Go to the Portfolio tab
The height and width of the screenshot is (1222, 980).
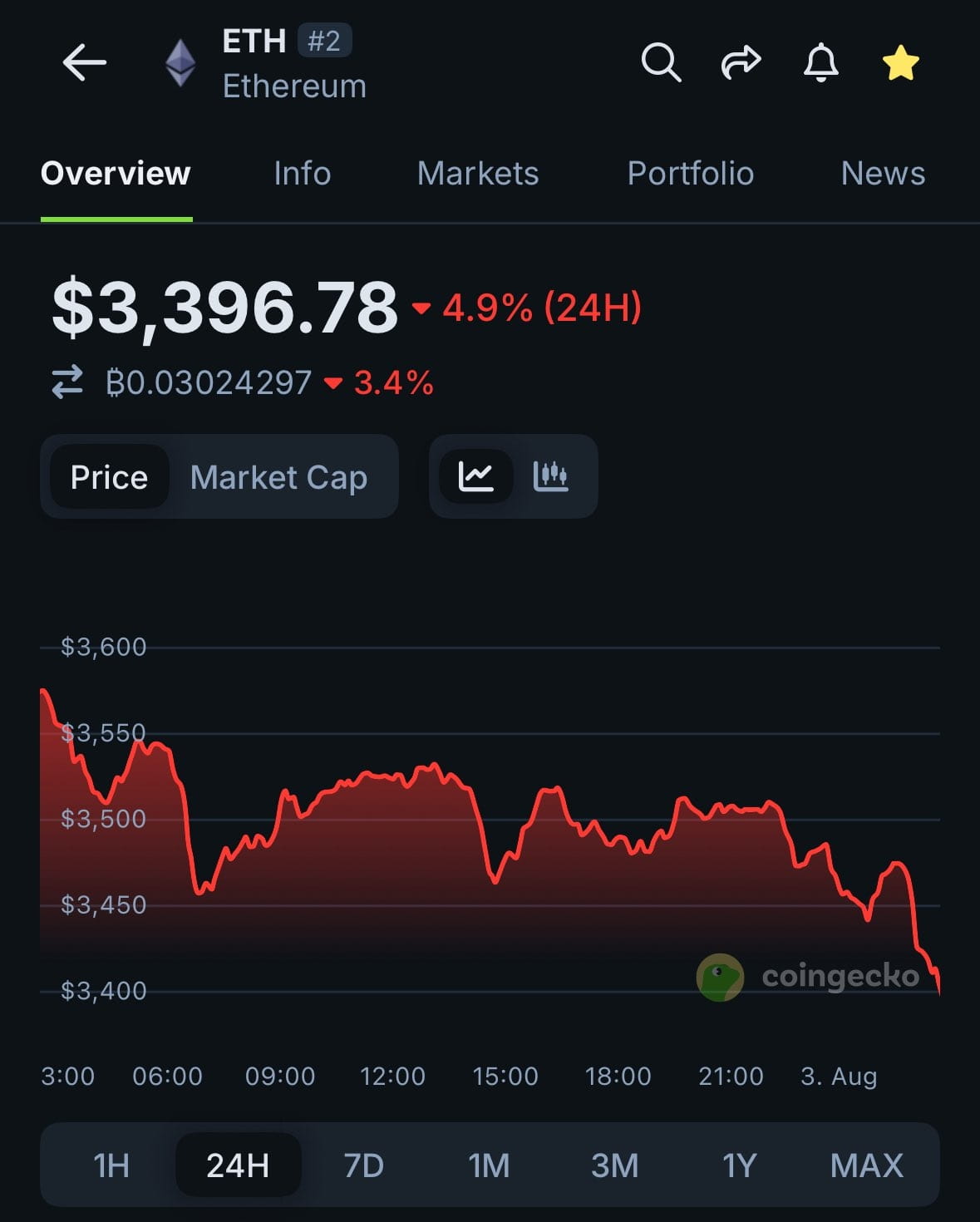tap(691, 174)
